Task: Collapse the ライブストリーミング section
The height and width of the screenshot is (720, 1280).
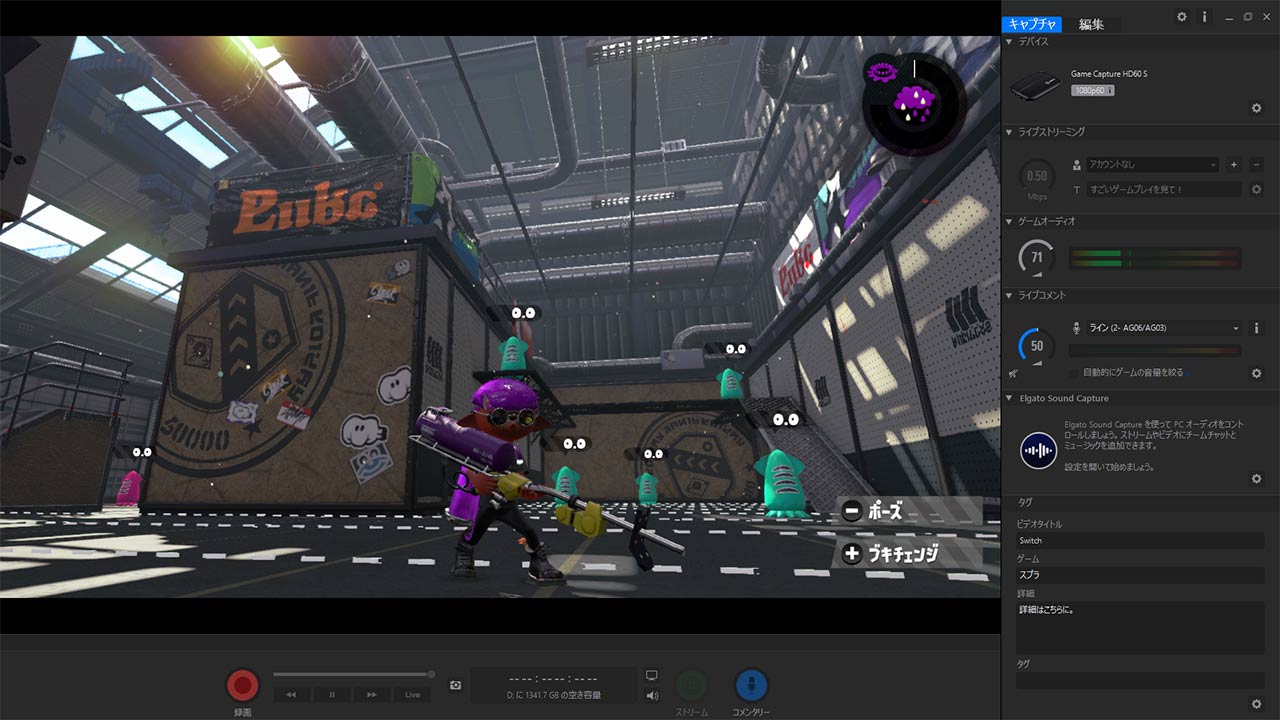Action: point(1010,132)
